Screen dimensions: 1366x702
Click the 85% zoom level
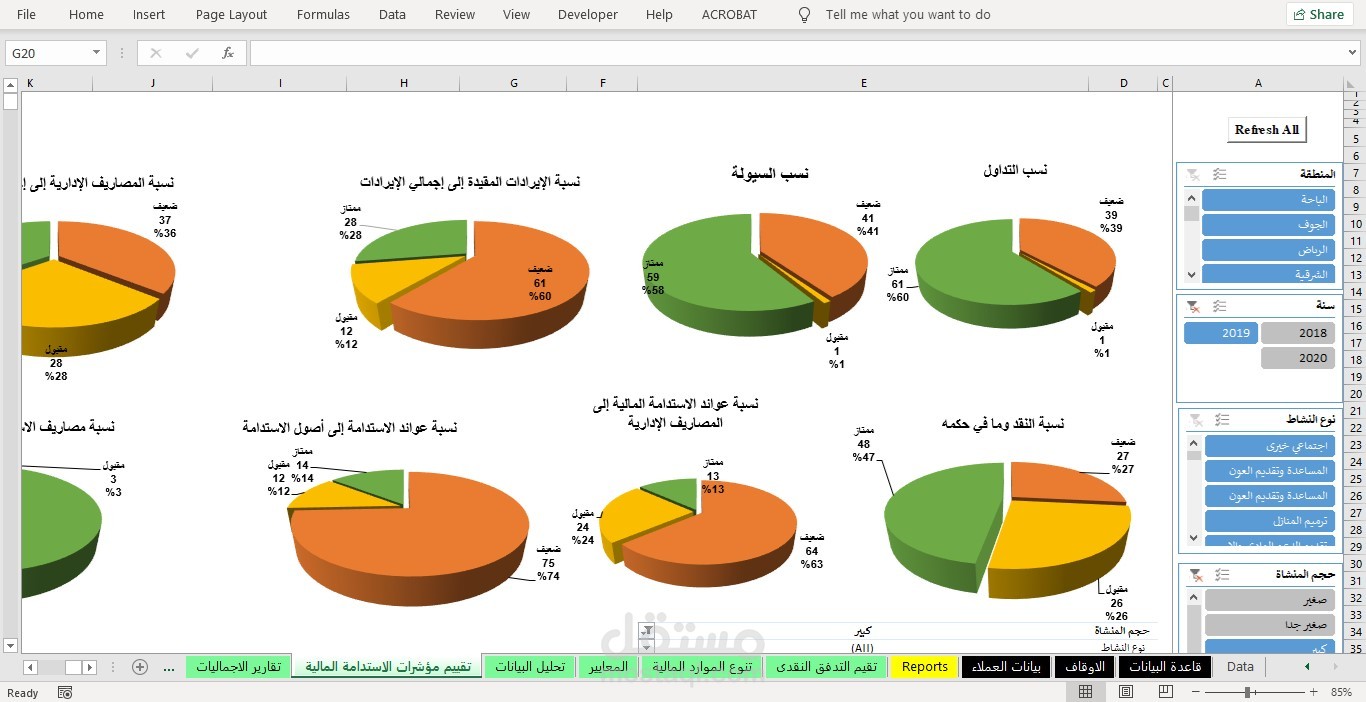pos(1342,692)
